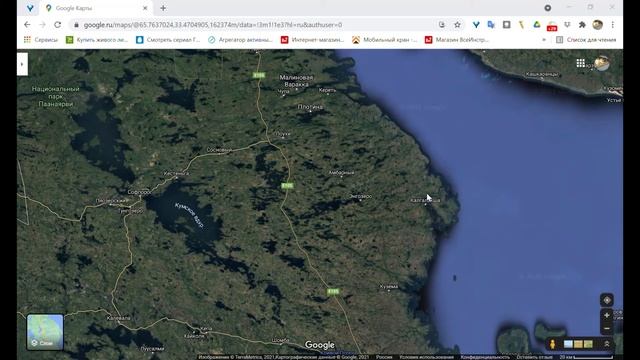Go back with the browser back arrow

[x=27, y=25]
